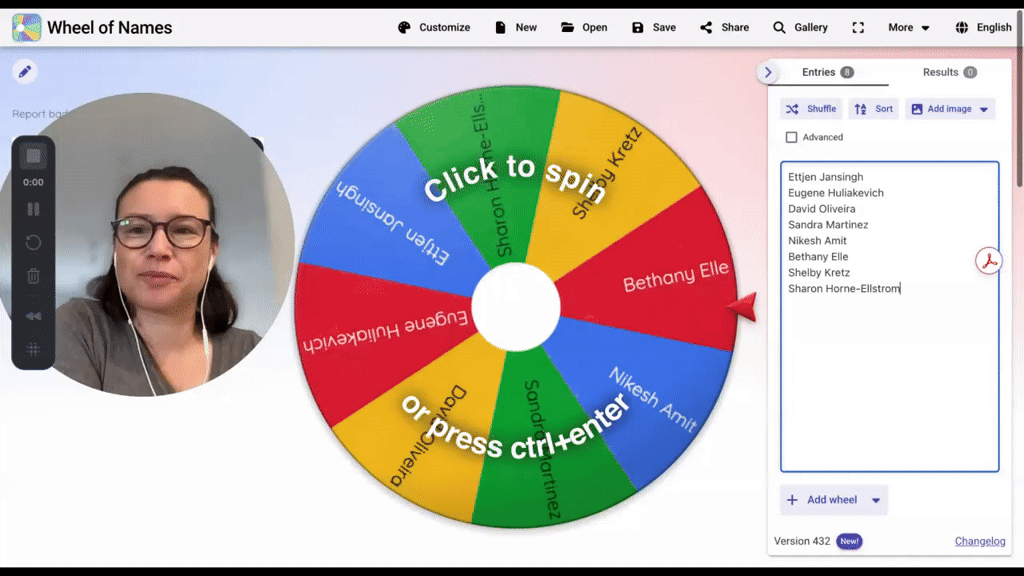This screenshot has height=576, width=1024.
Task: Open the Add wheel dropdown arrow
Action: 876,500
